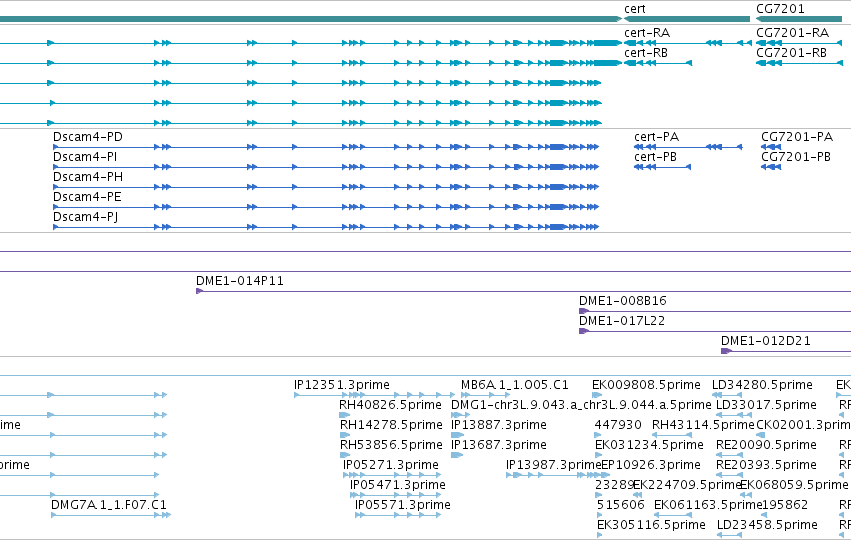The height and width of the screenshot is (540, 851).
Task: Select the EK224709.5prime EST
Action: coord(637,495)
